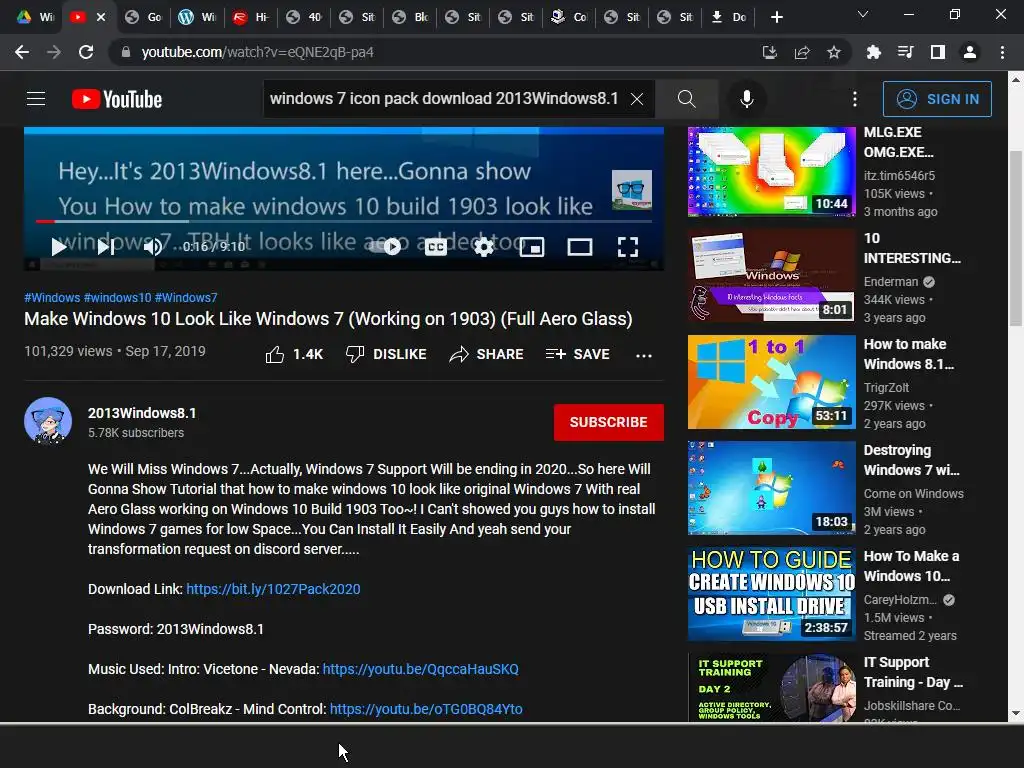This screenshot has height=768, width=1024.
Task: Go back in browser
Action: point(22,52)
